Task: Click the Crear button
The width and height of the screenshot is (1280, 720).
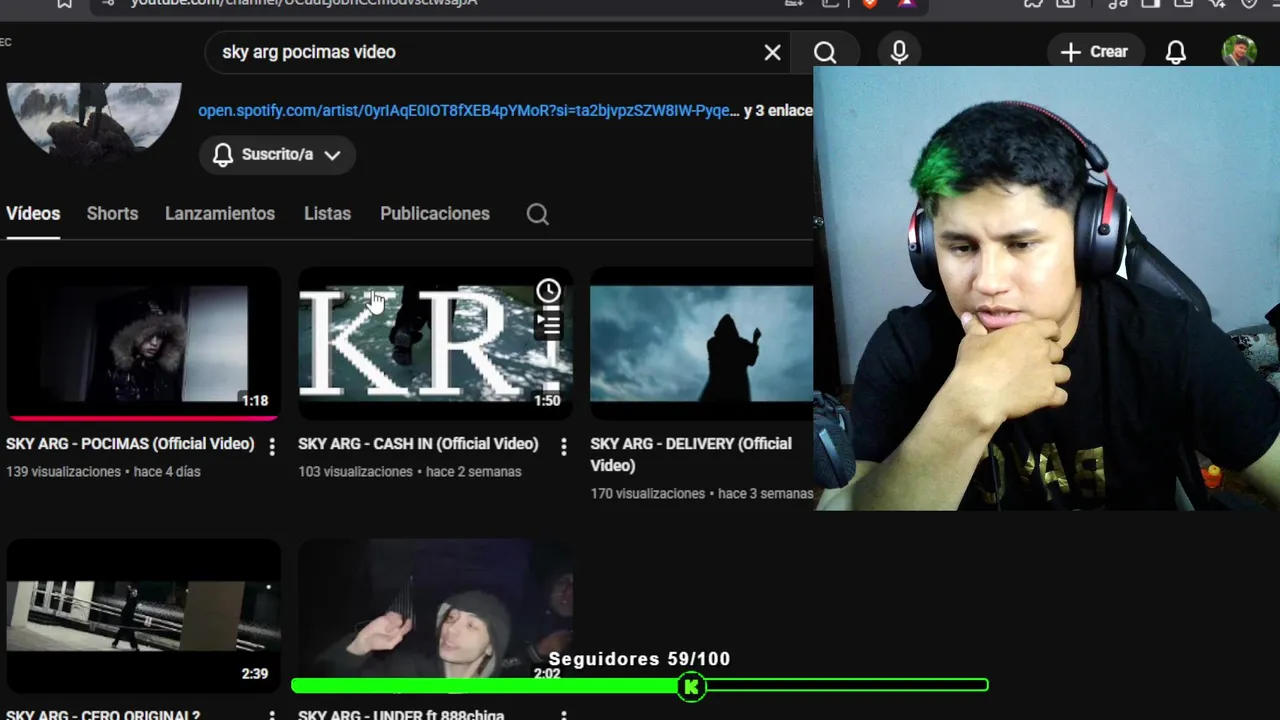Action: pyautogui.click(x=1095, y=52)
